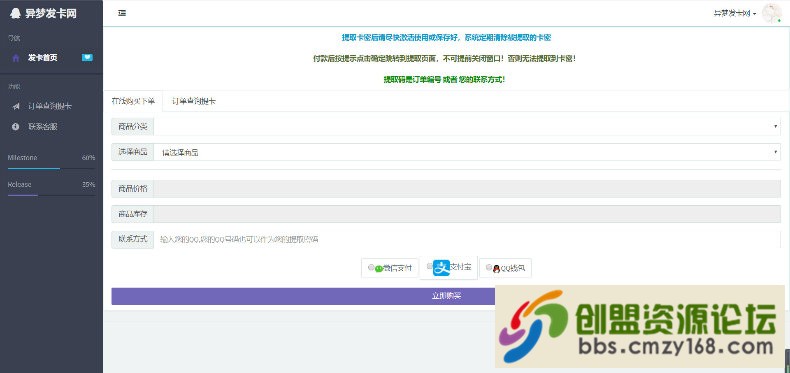Click the info icon beside 联系客服

point(16,127)
